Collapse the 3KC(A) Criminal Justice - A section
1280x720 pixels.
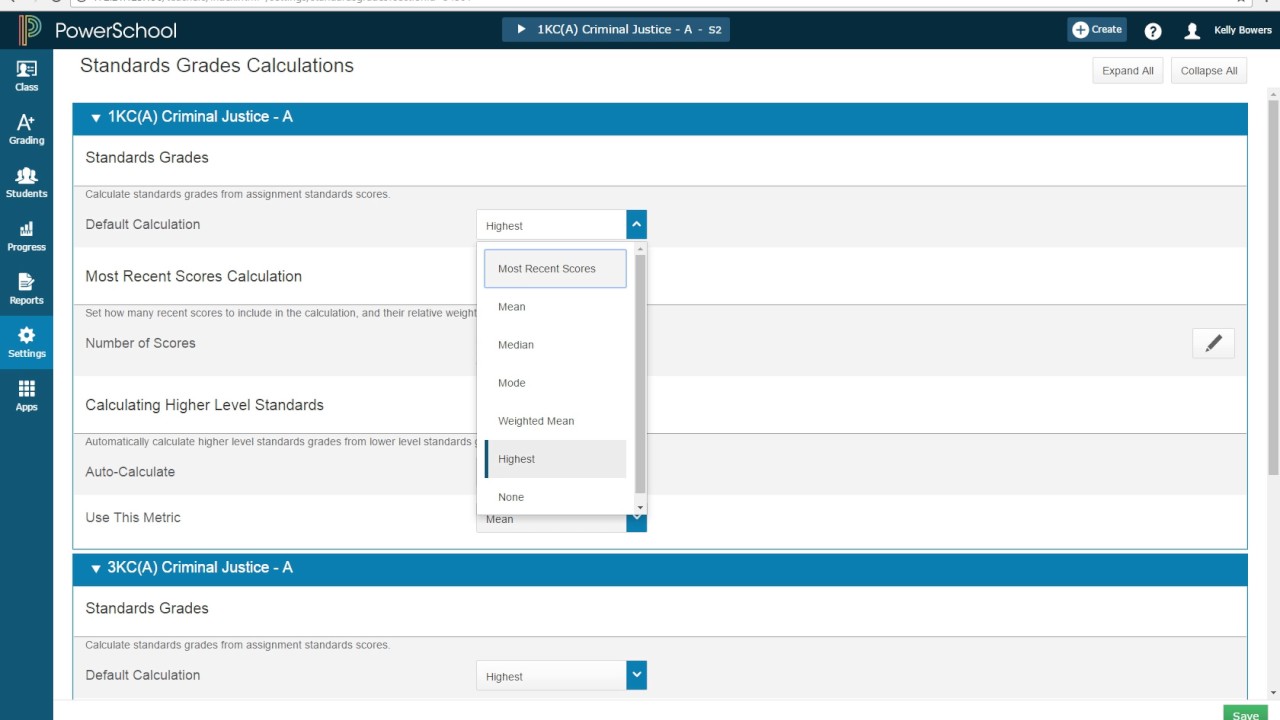[96, 568]
